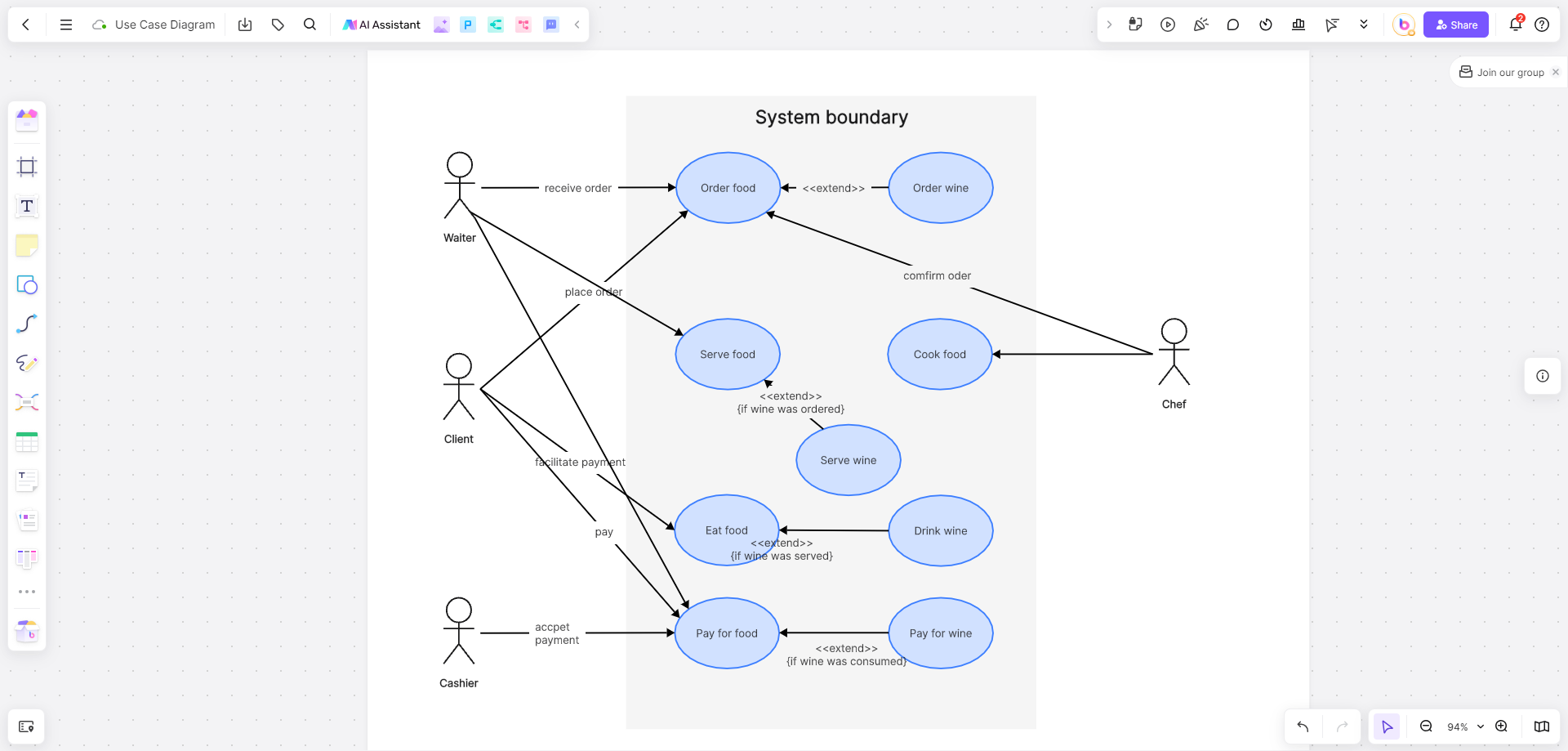Toggle the layers panel at bottom left
The height and width of the screenshot is (751, 1568).
click(26, 726)
